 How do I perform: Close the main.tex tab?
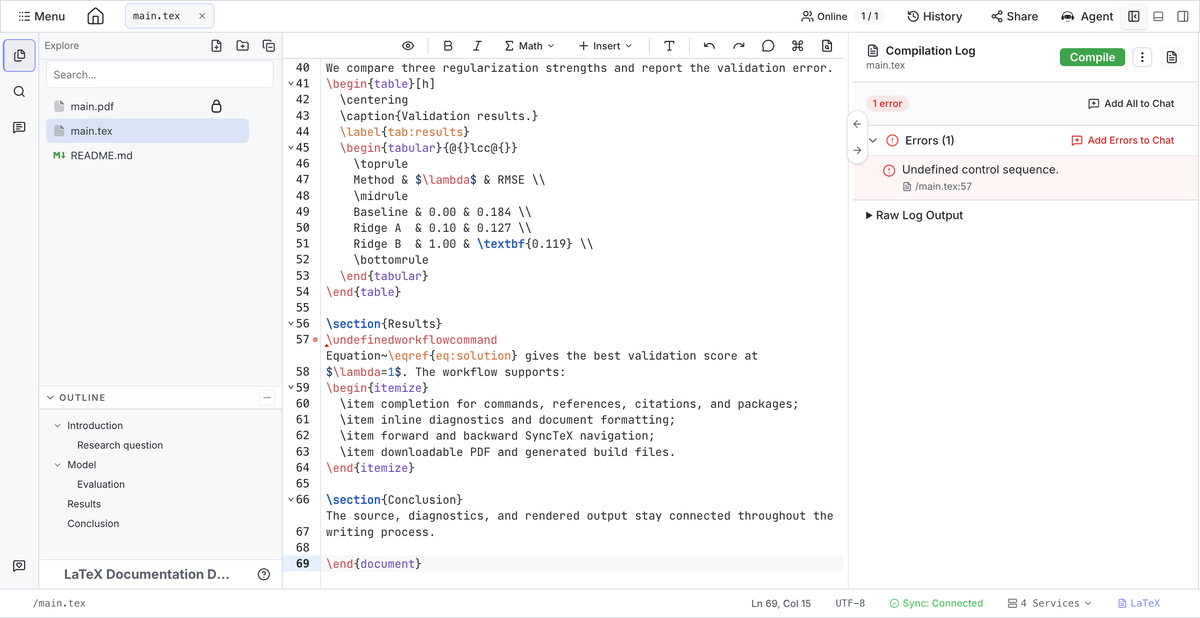pos(202,16)
